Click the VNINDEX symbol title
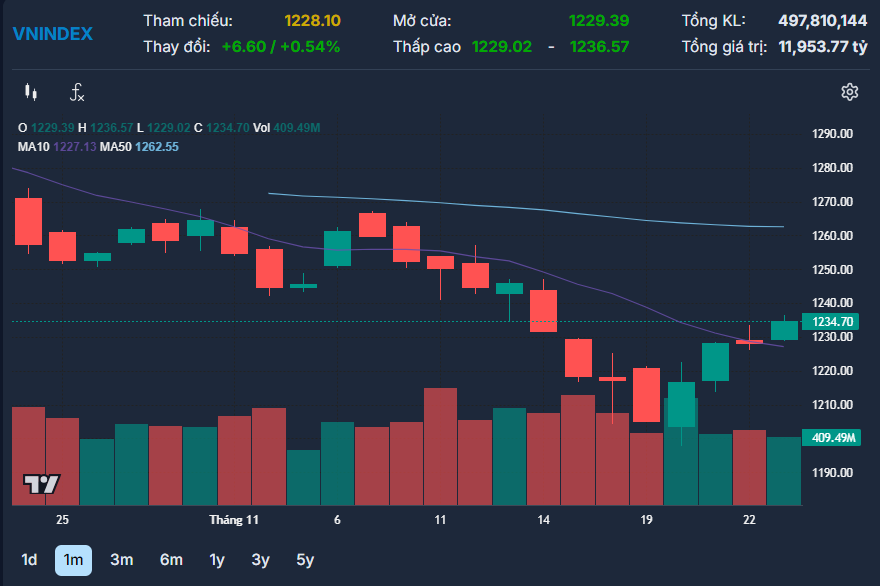Viewport: 880px width, 586px height. click(x=52, y=33)
